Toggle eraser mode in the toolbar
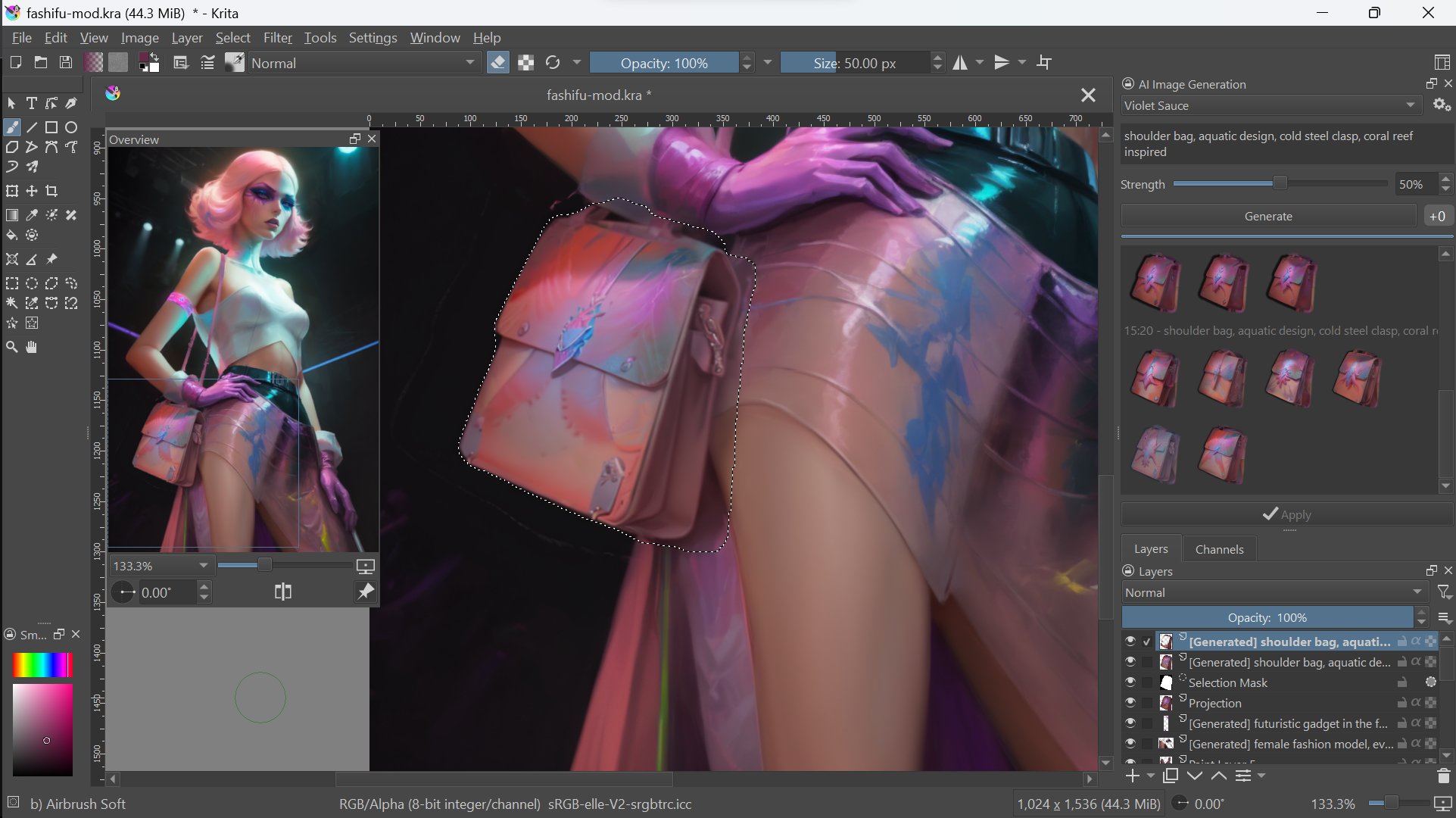1456x818 pixels. 498,63
